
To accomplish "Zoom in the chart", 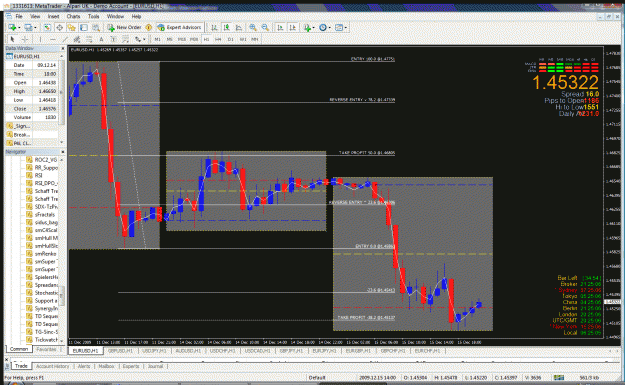I will click(x=253, y=28).
